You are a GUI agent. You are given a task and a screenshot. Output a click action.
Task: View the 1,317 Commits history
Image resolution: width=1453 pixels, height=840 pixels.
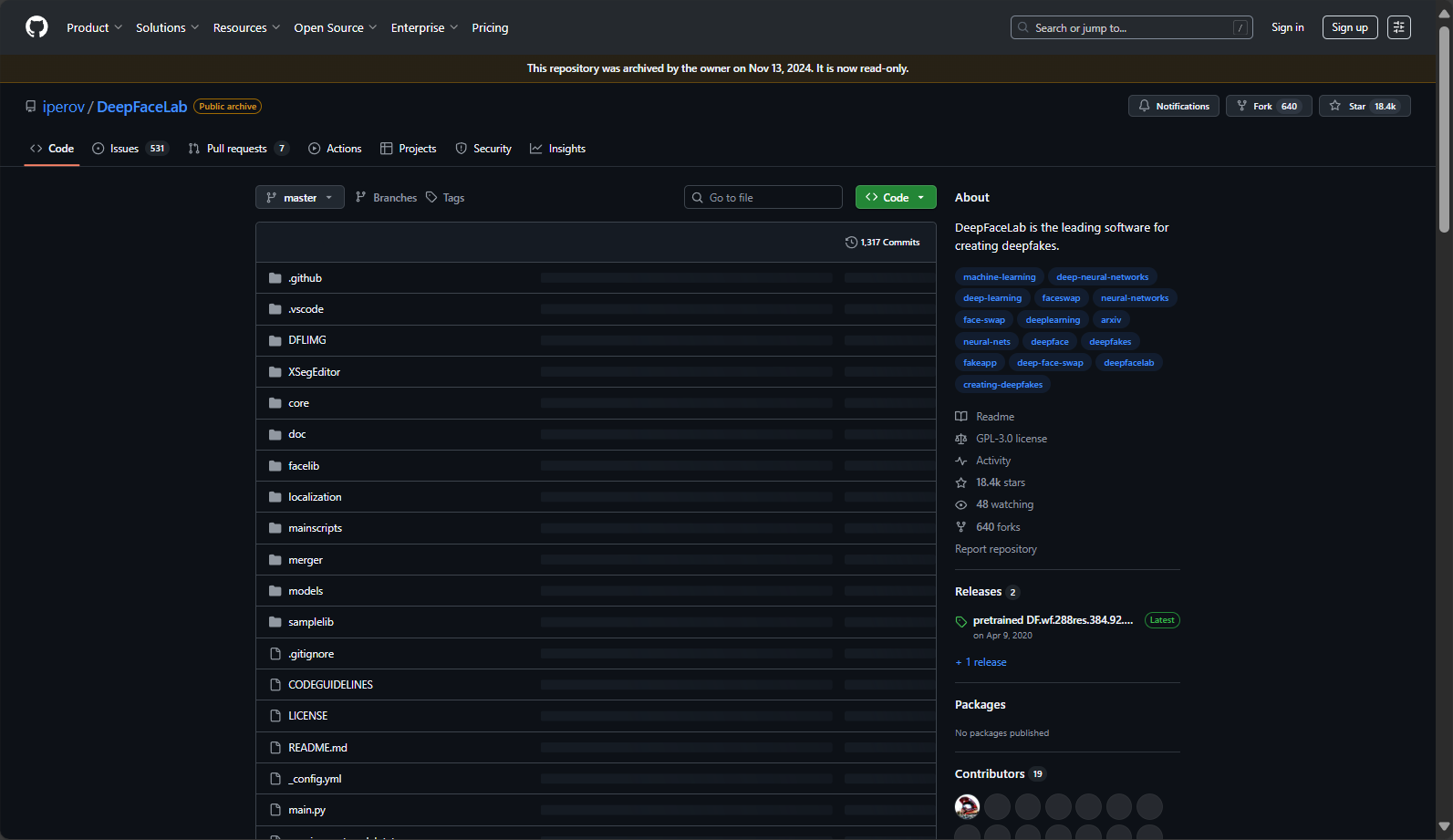[882, 242]
